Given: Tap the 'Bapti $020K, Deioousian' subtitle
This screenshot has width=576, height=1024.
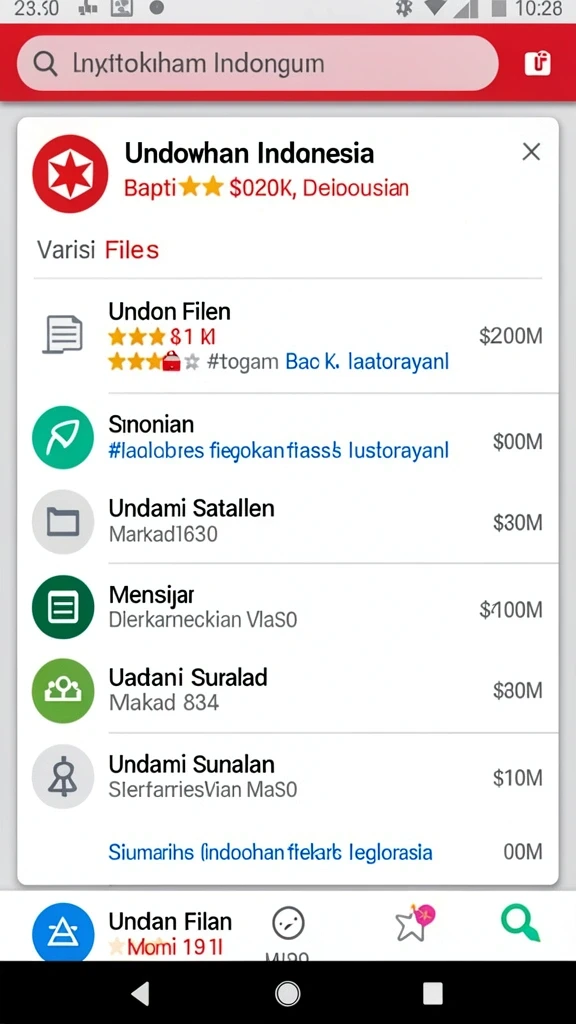Looking at the screenshot, I should coord(266,188).
